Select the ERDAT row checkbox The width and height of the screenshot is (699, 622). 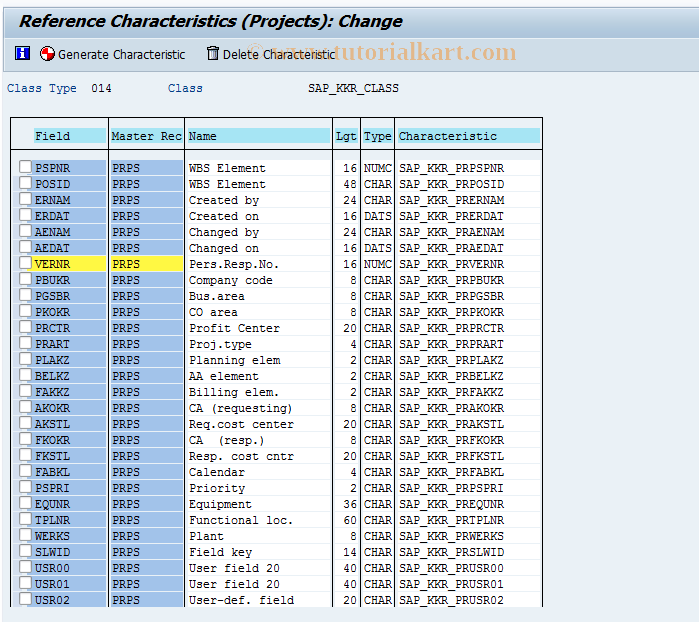25,215
